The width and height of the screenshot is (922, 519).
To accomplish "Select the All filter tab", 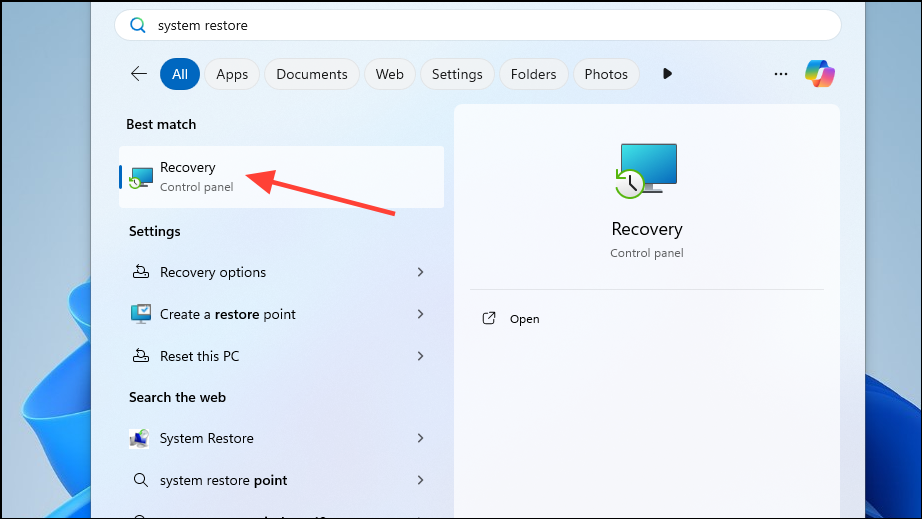I will (x=180, y=74).
